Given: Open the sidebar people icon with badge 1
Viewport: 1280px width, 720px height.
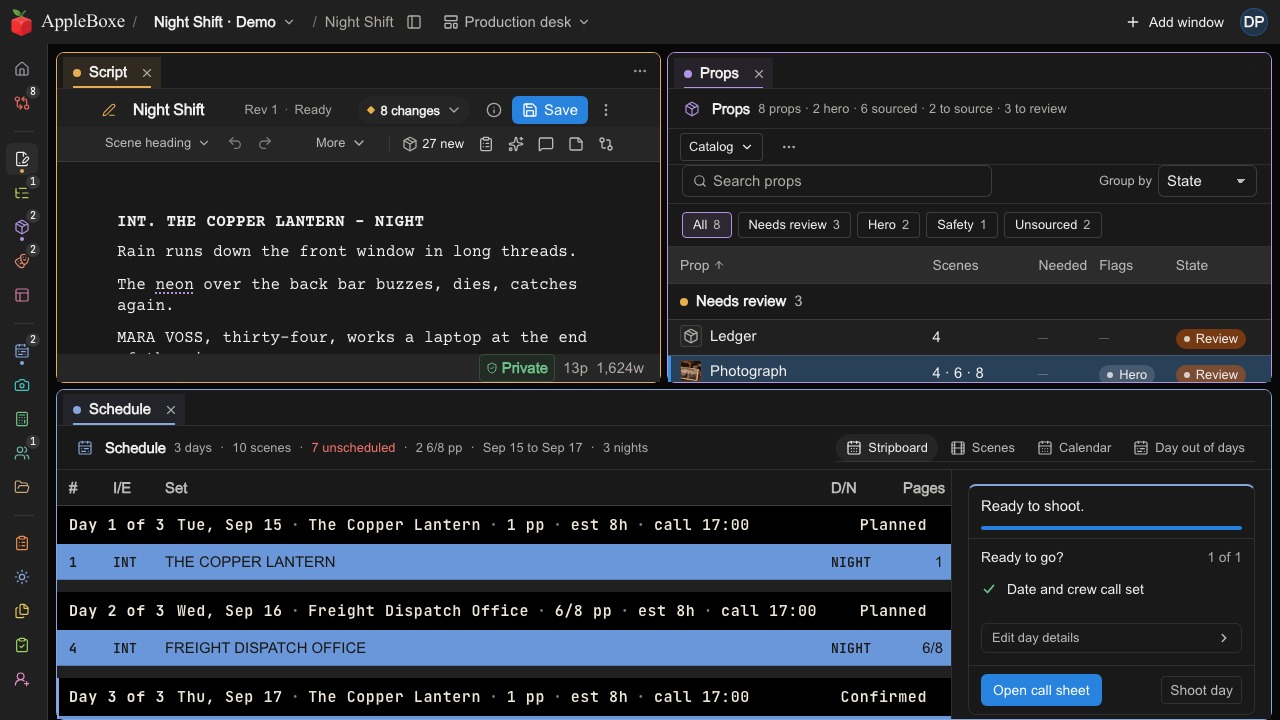Looking at the screenshot, I should pyautogui.click(x=22, y=453).
